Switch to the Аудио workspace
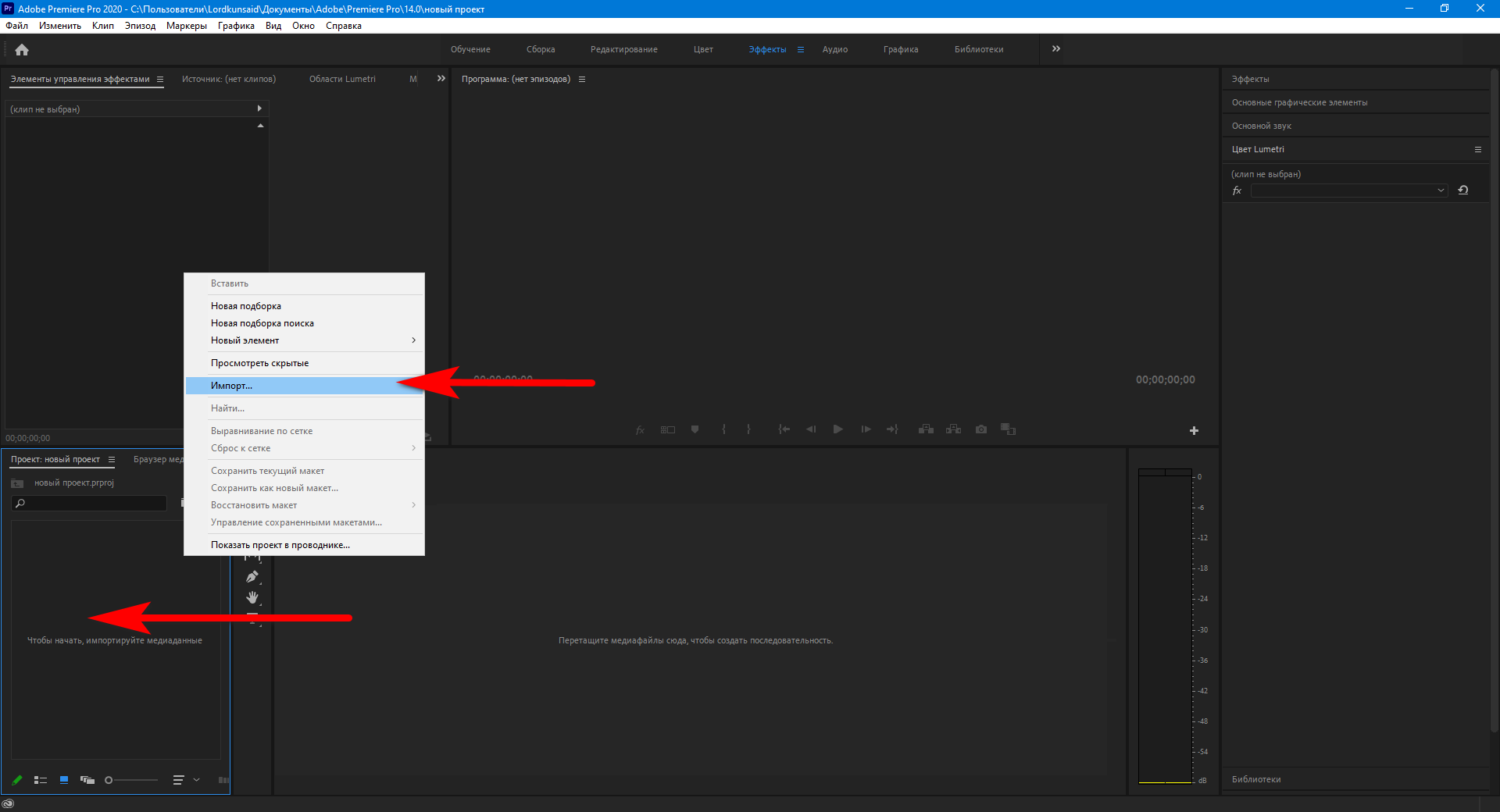Screen dimensions: 1500x812 pos(834,49)
